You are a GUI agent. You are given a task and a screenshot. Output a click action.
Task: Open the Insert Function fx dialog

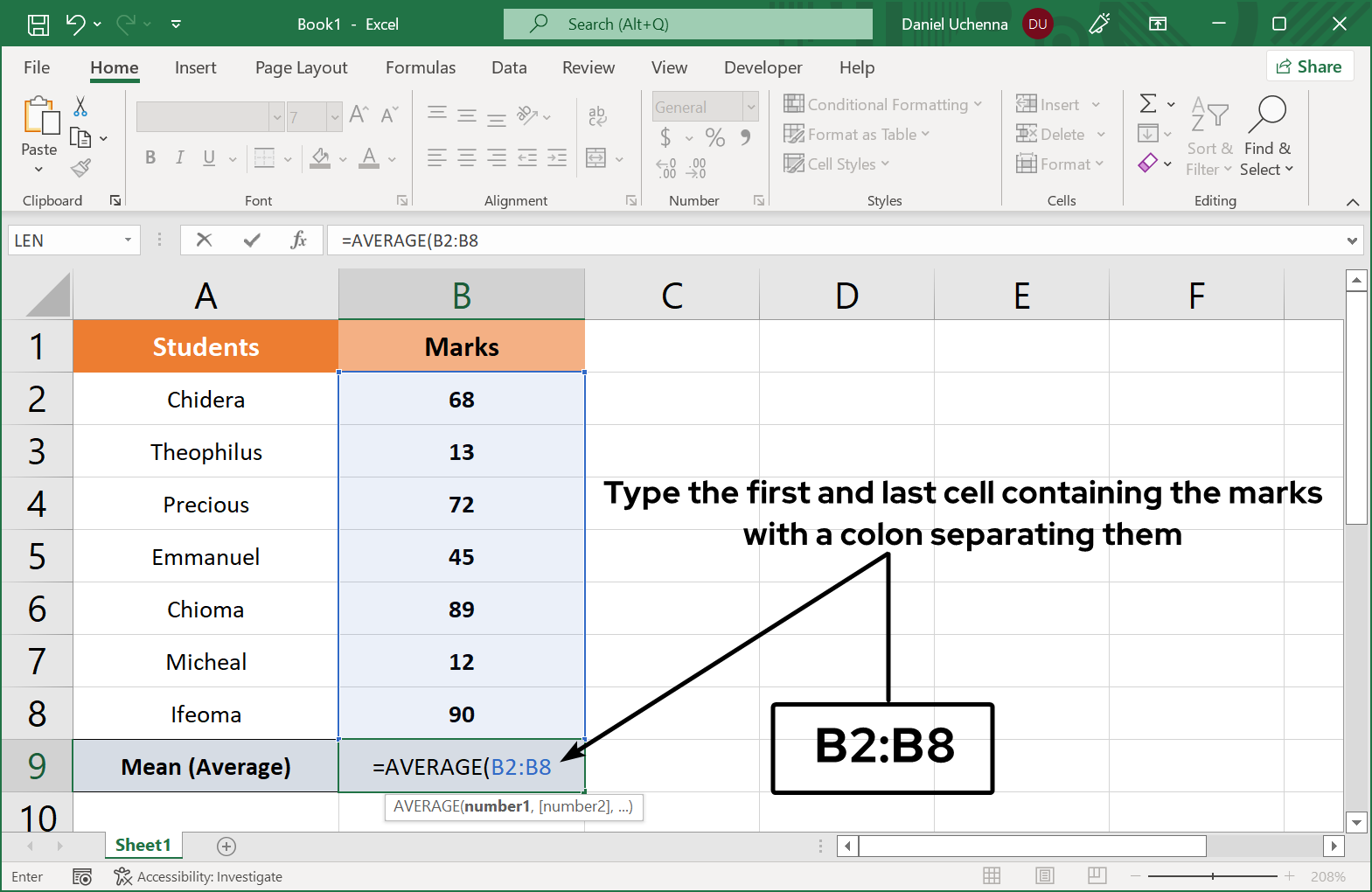click(x=299, y=240)
